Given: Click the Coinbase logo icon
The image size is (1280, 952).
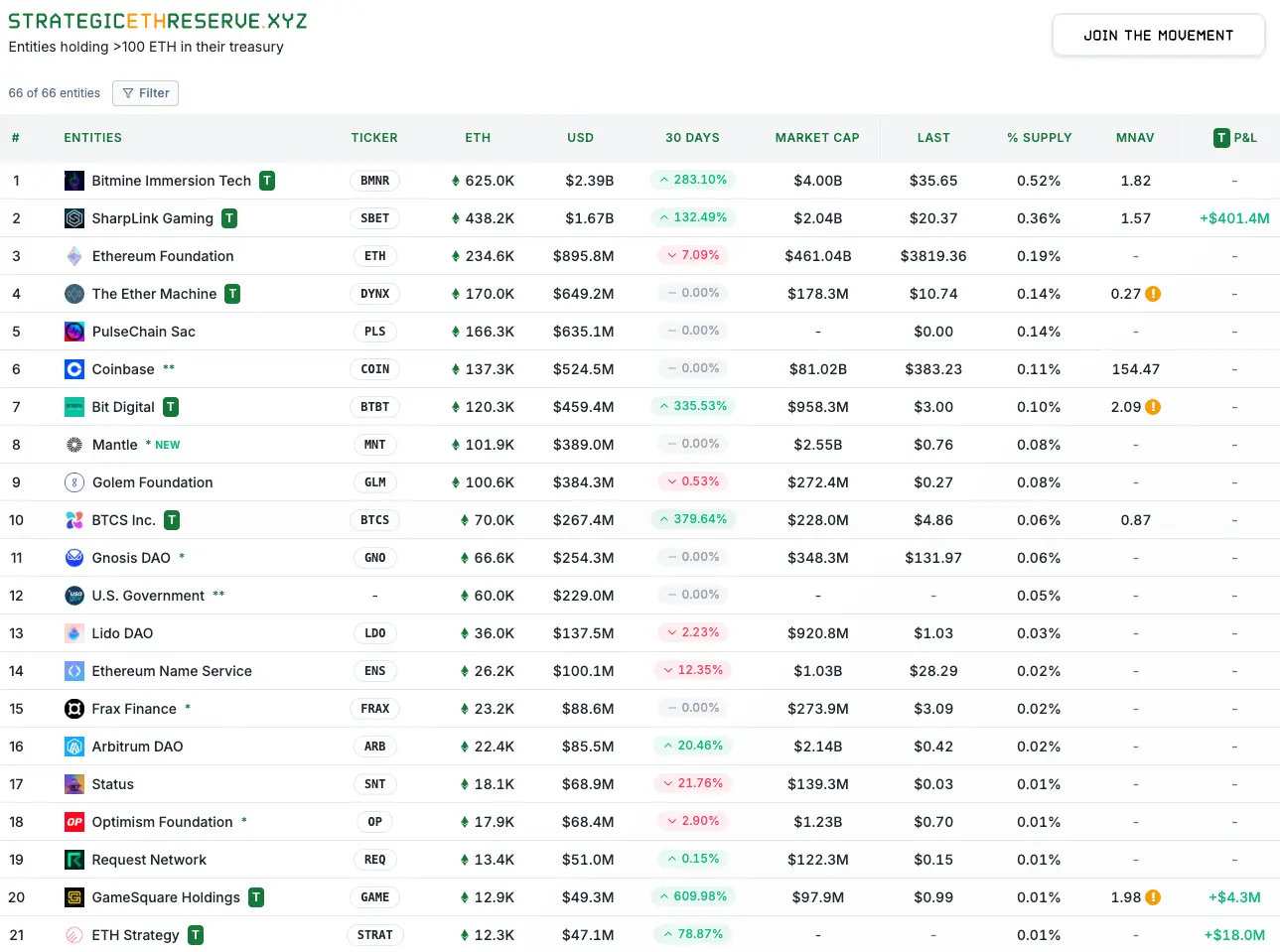Looking at the screenshot, I should coord(73,369).
